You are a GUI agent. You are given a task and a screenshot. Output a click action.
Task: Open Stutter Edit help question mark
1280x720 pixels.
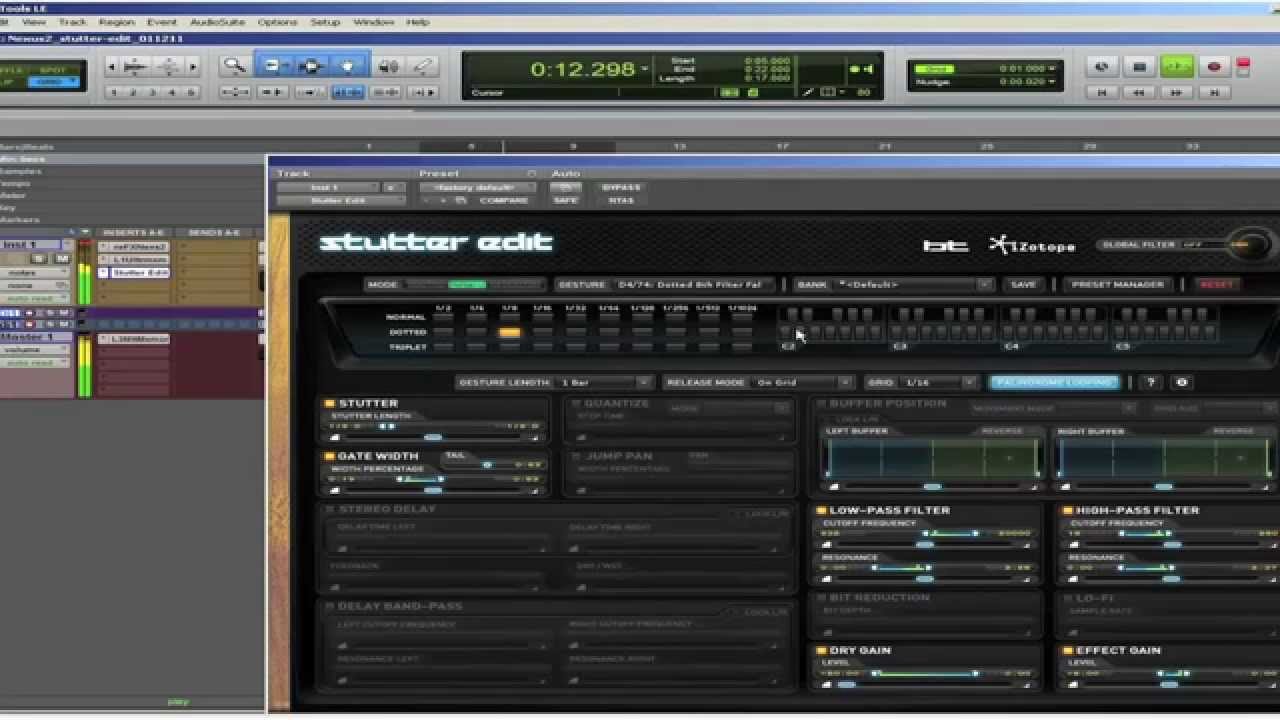coord(1150,382)
